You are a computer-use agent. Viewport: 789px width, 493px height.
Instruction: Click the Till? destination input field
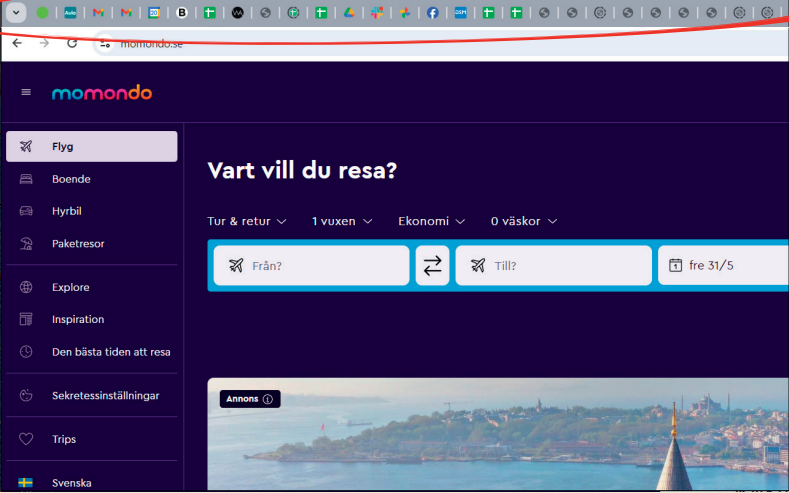[x=554, y=266]
